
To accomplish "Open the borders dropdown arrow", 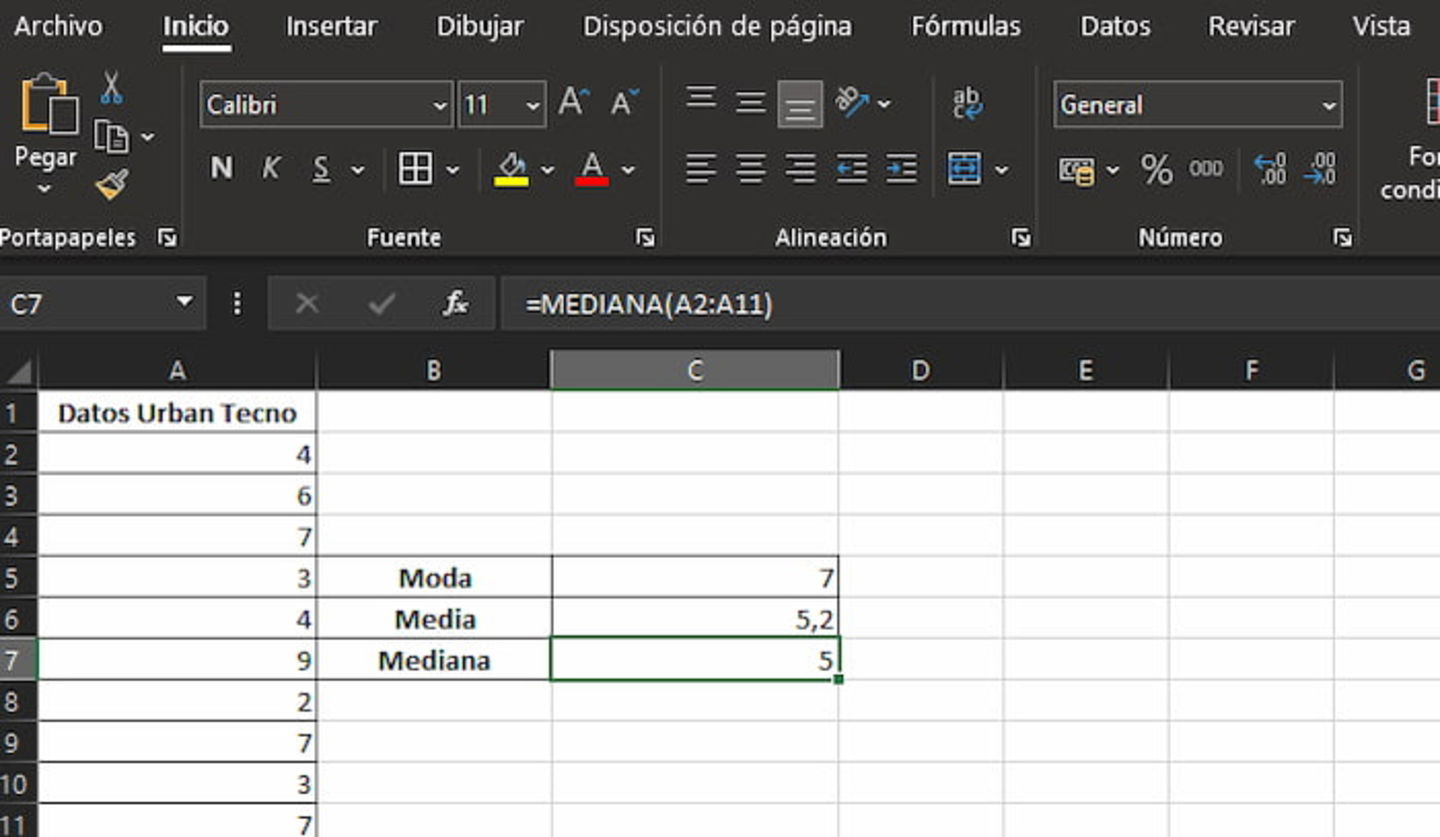I will 453,170.
